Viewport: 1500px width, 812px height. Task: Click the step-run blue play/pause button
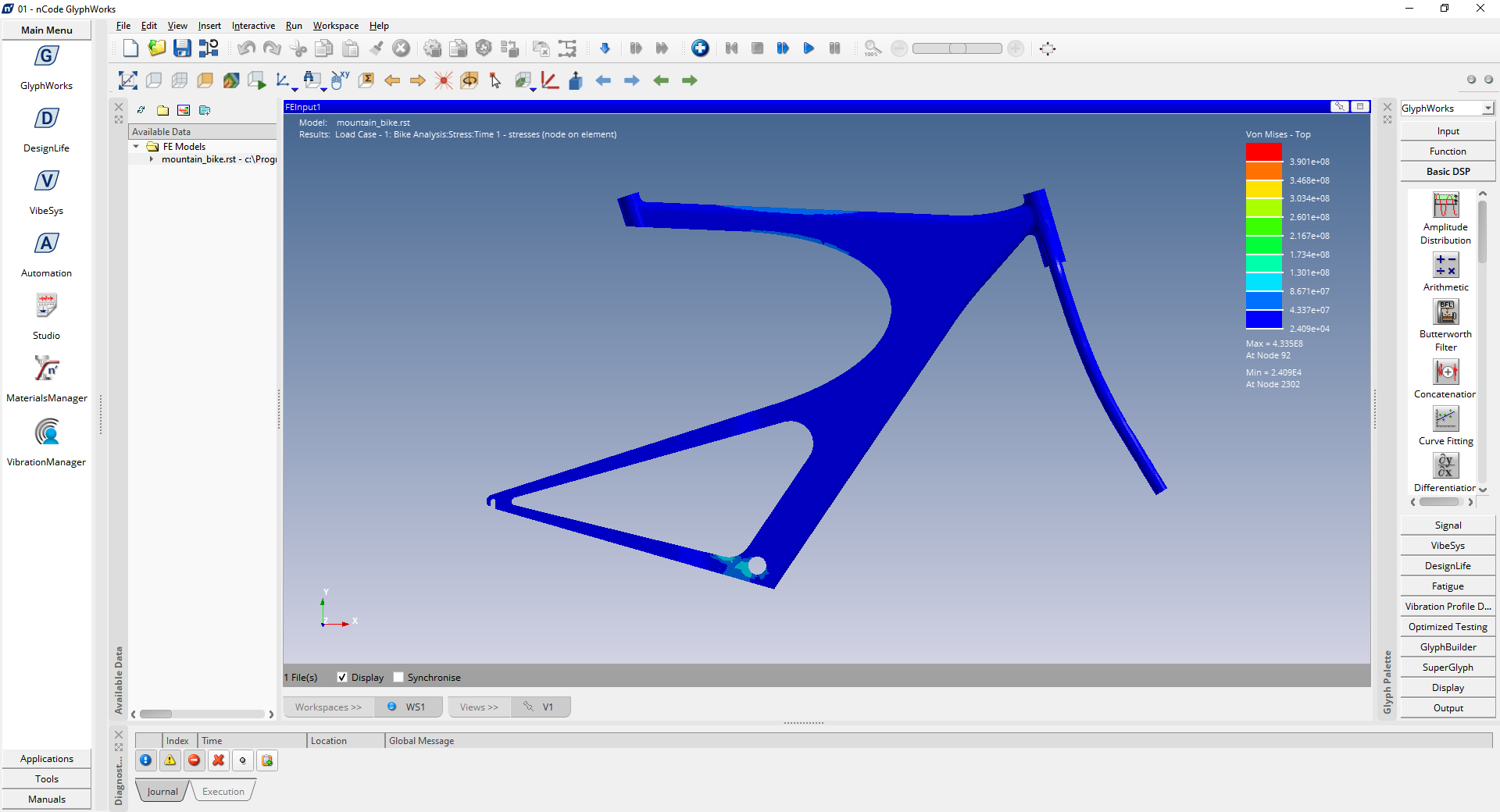783,48
